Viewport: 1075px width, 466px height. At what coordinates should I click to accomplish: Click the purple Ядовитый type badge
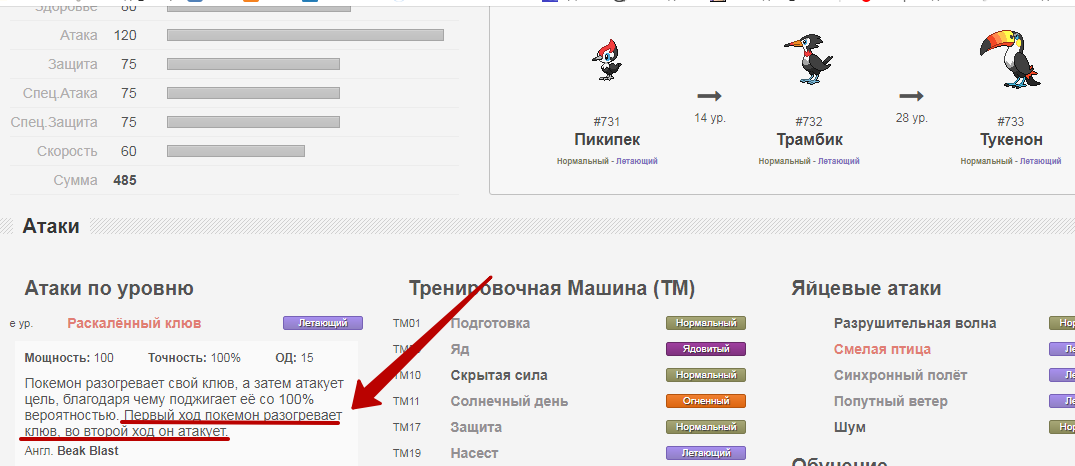coord(705,349)
